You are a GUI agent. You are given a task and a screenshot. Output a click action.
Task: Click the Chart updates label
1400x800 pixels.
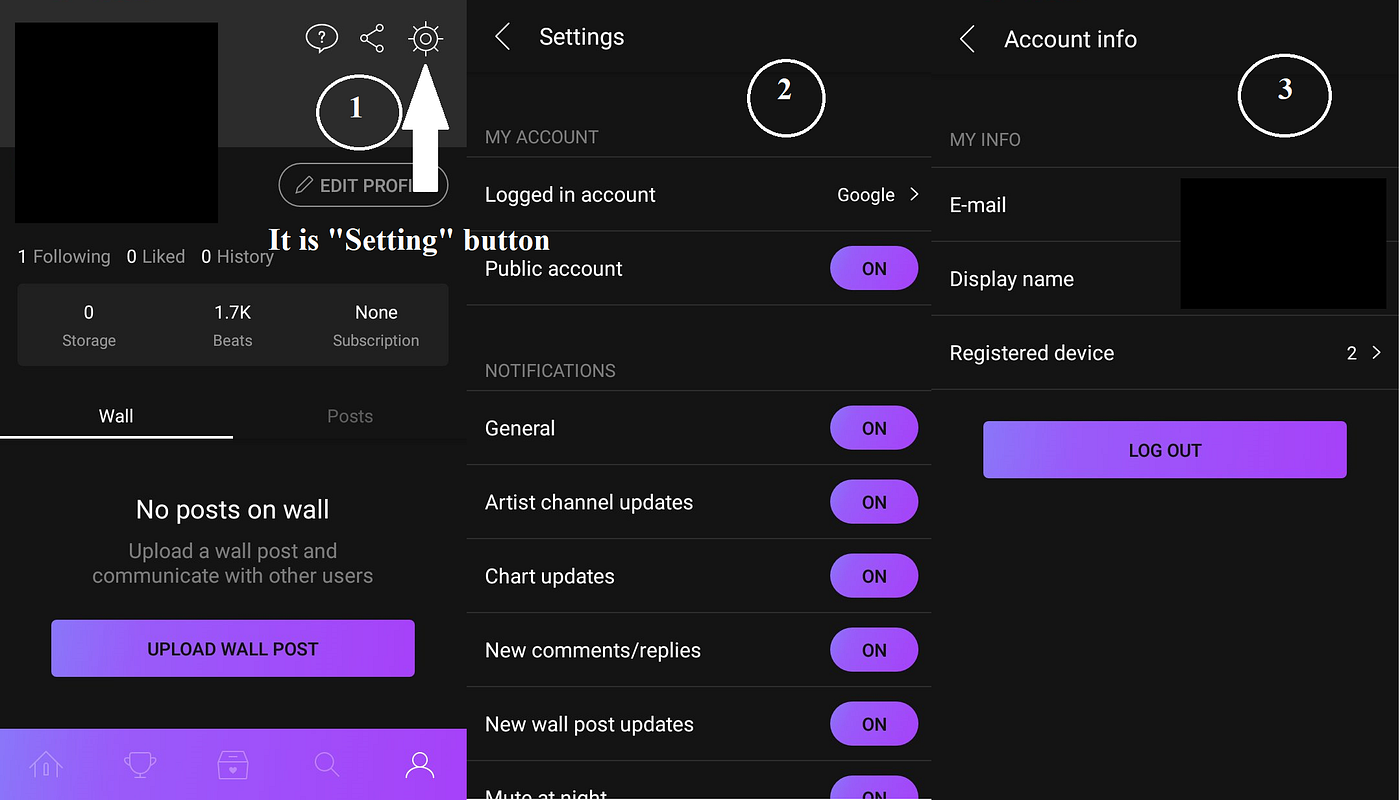pyautogui.click(x=550, y=576)
